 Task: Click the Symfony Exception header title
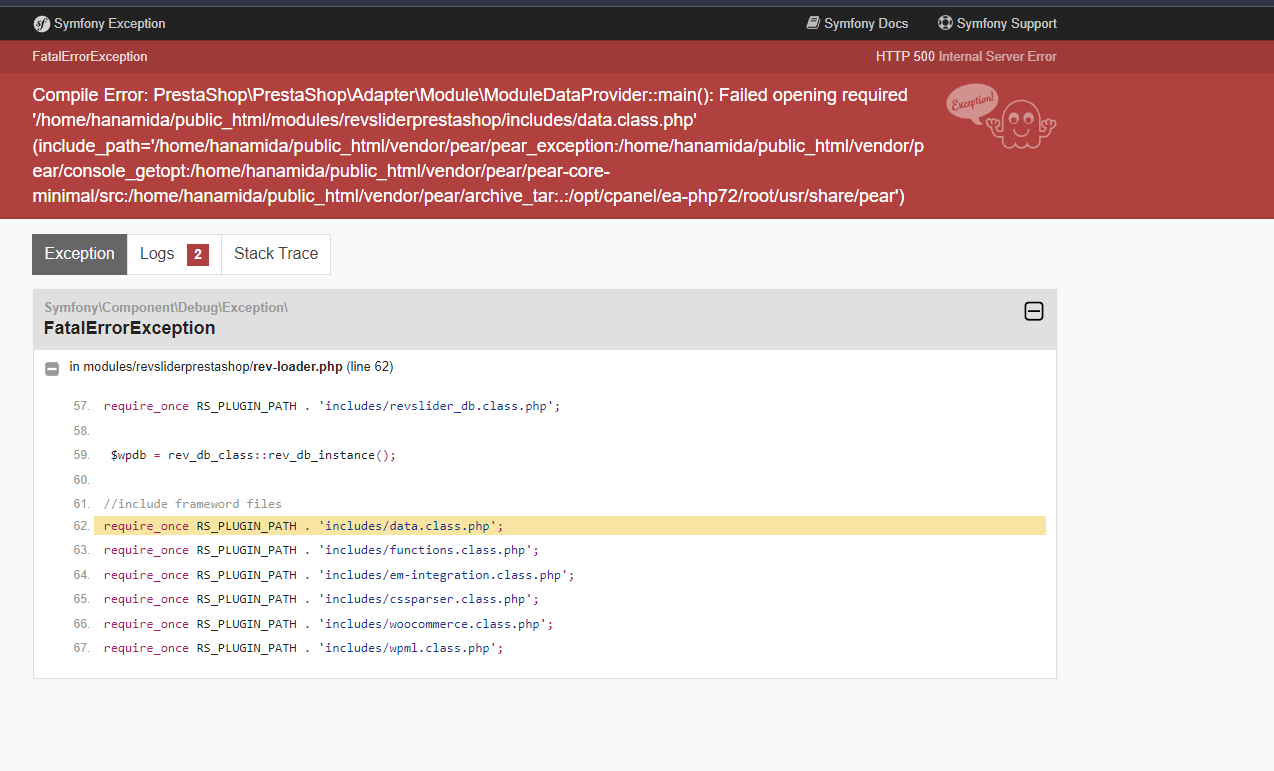tap(110, 23)
